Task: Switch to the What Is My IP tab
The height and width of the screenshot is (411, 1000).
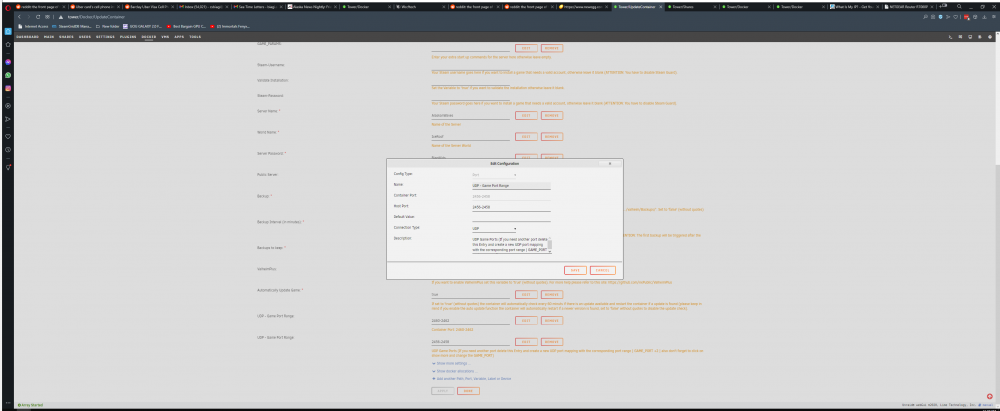Action: (854, 6)
